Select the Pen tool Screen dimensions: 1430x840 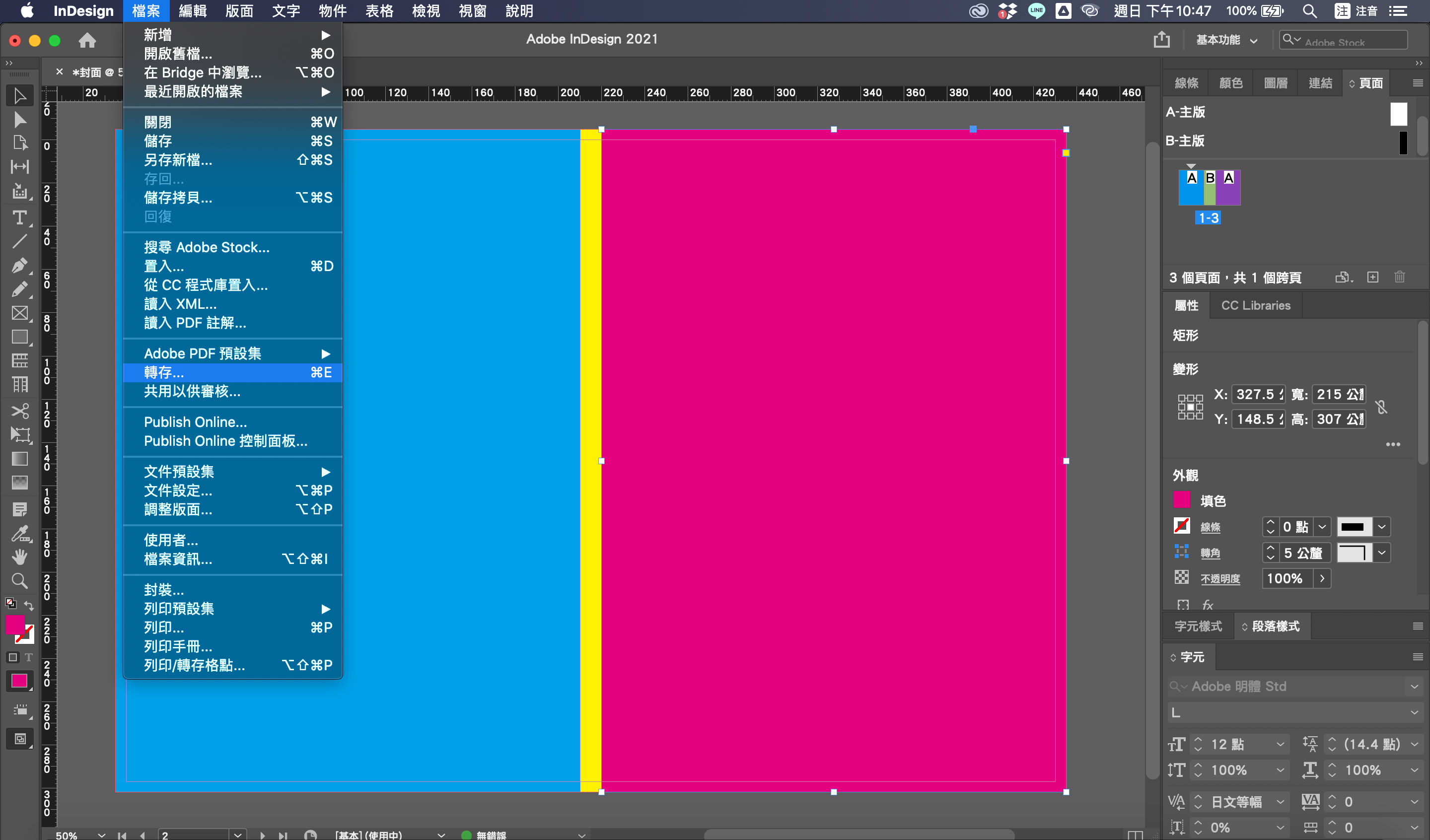click(19, 265)
